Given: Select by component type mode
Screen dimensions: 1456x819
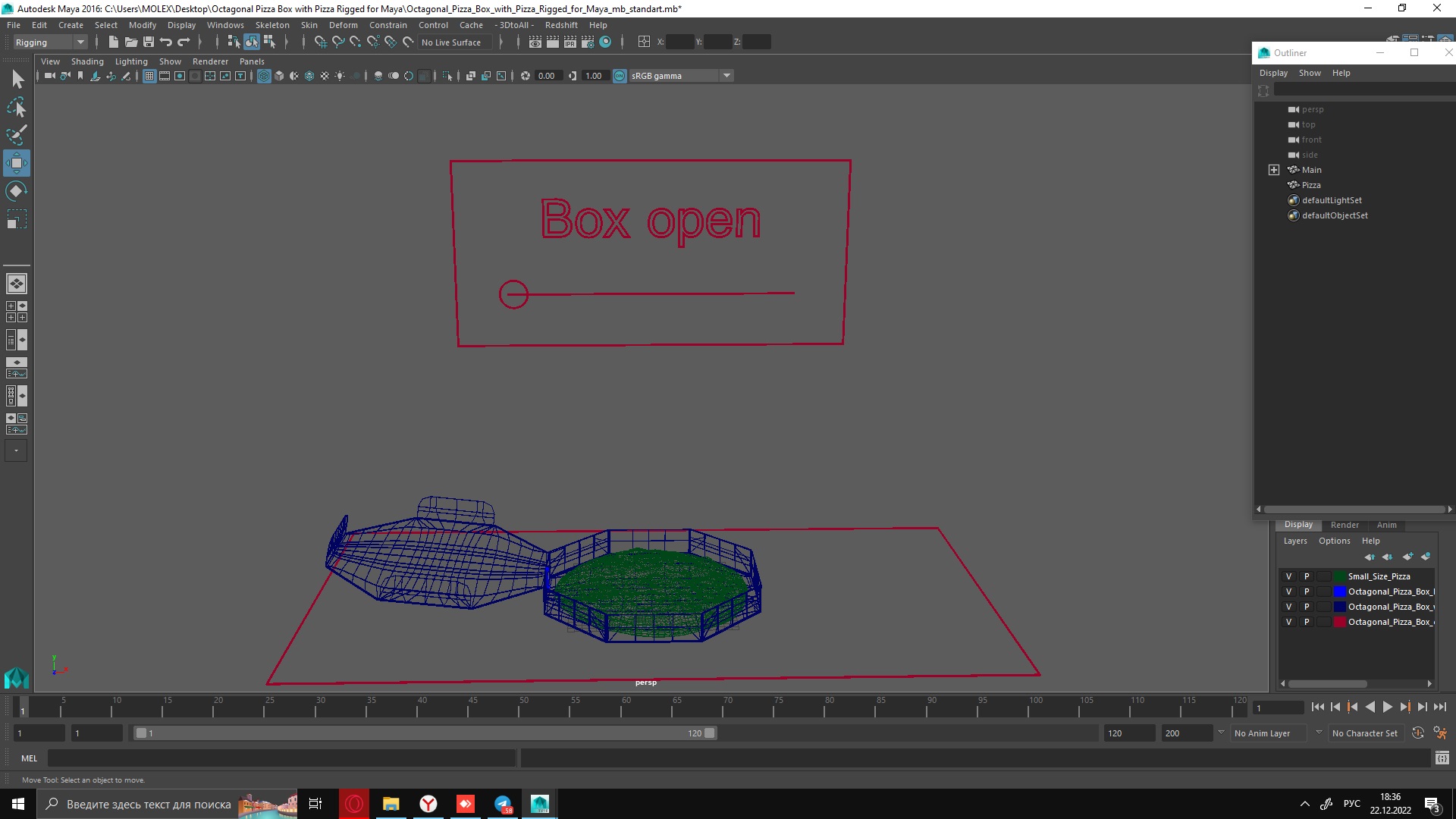Looking at the screenshot, I should click(269, 42).
